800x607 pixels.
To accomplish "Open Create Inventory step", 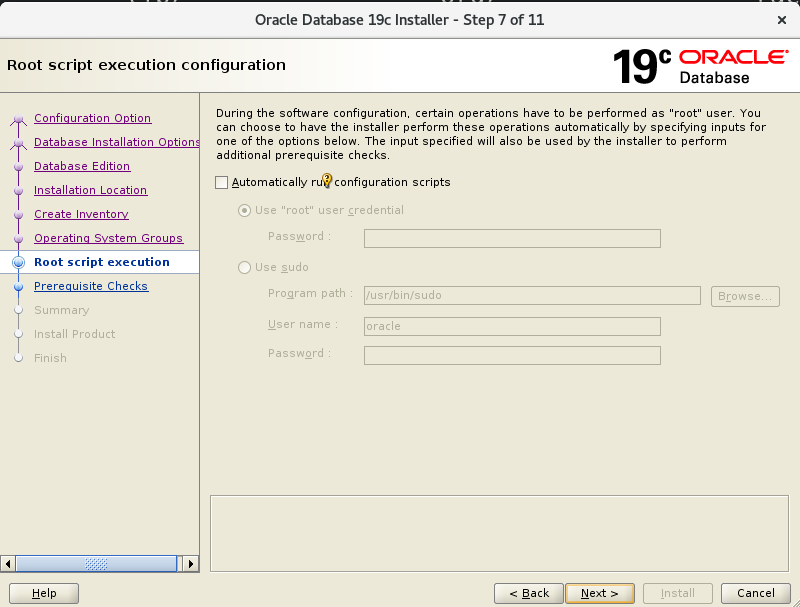I will [81, 214].
